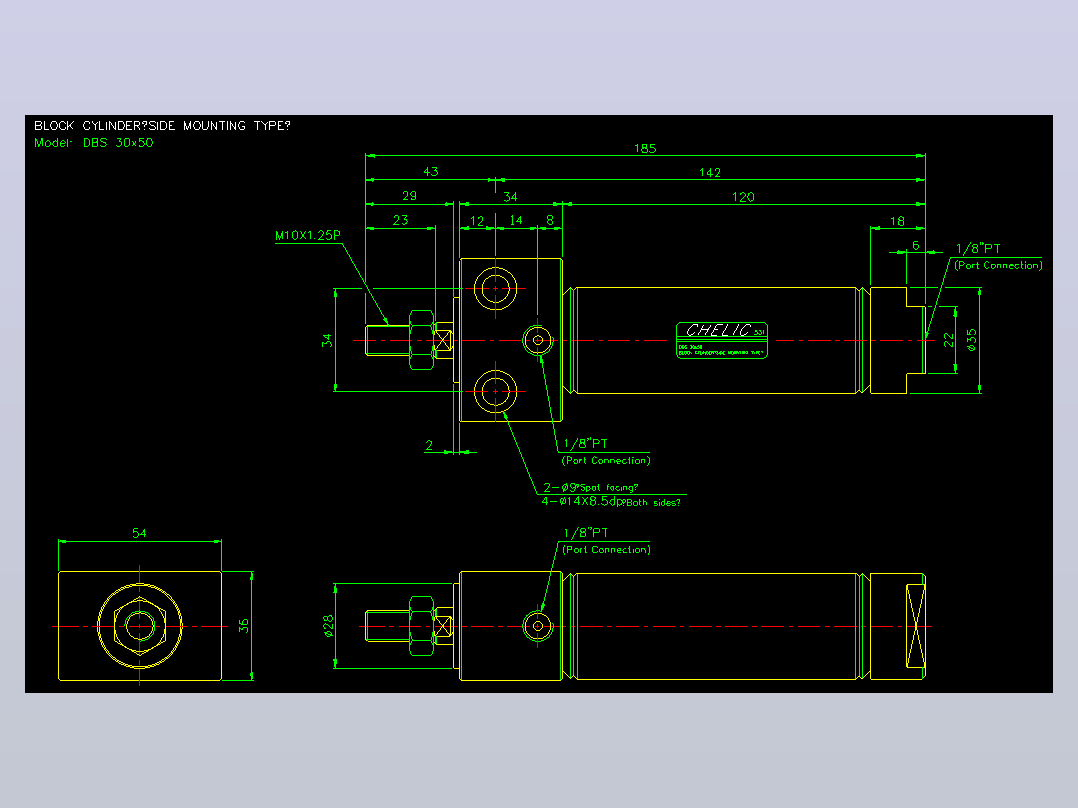Screen dimensions: 1078x808
Task: Pick the rotated 34 height dimension near rod
Action: [x=327, y=340]
